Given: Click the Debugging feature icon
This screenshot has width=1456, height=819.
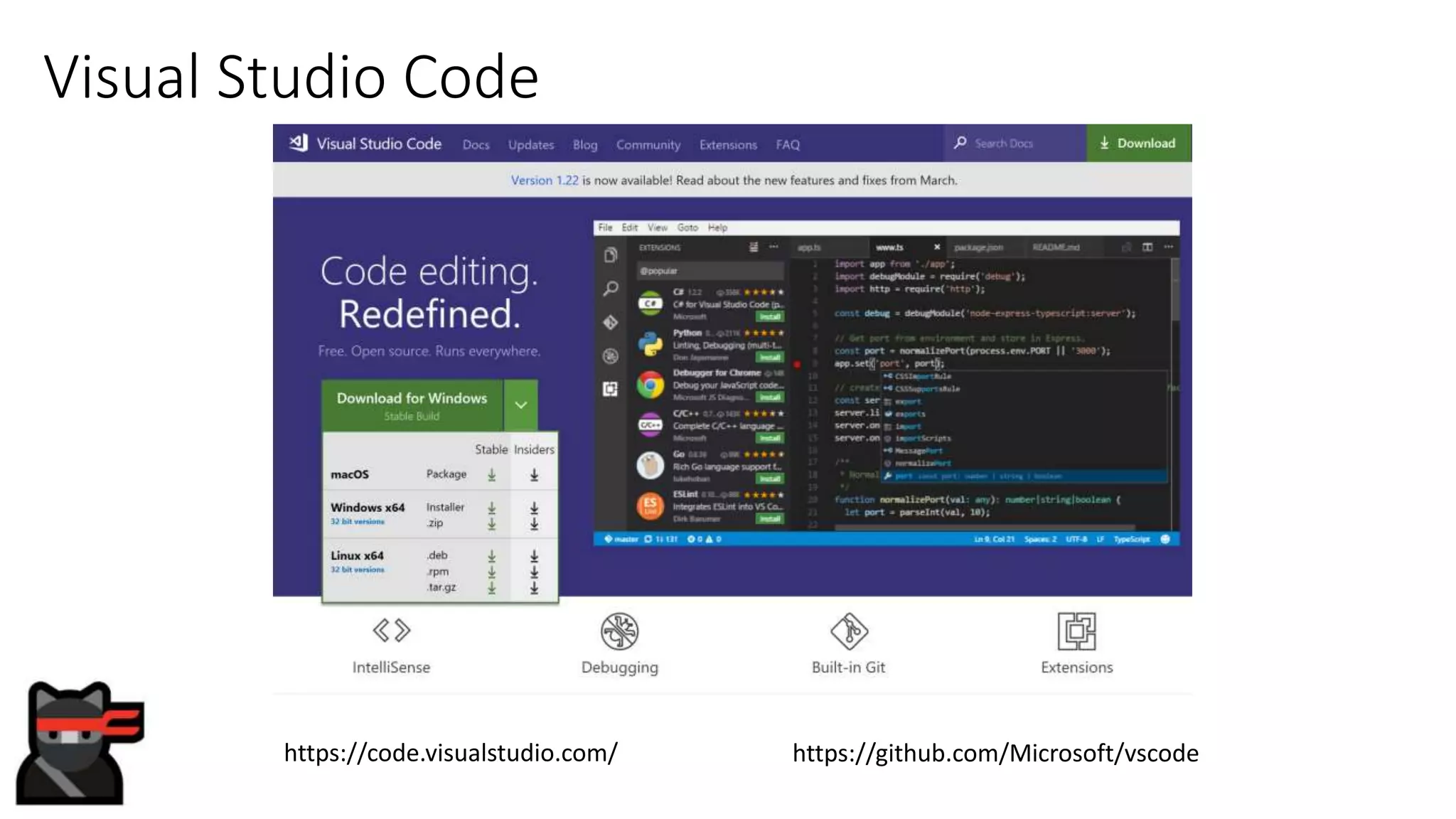Looking at the screenshot, I should pos(619,631).
